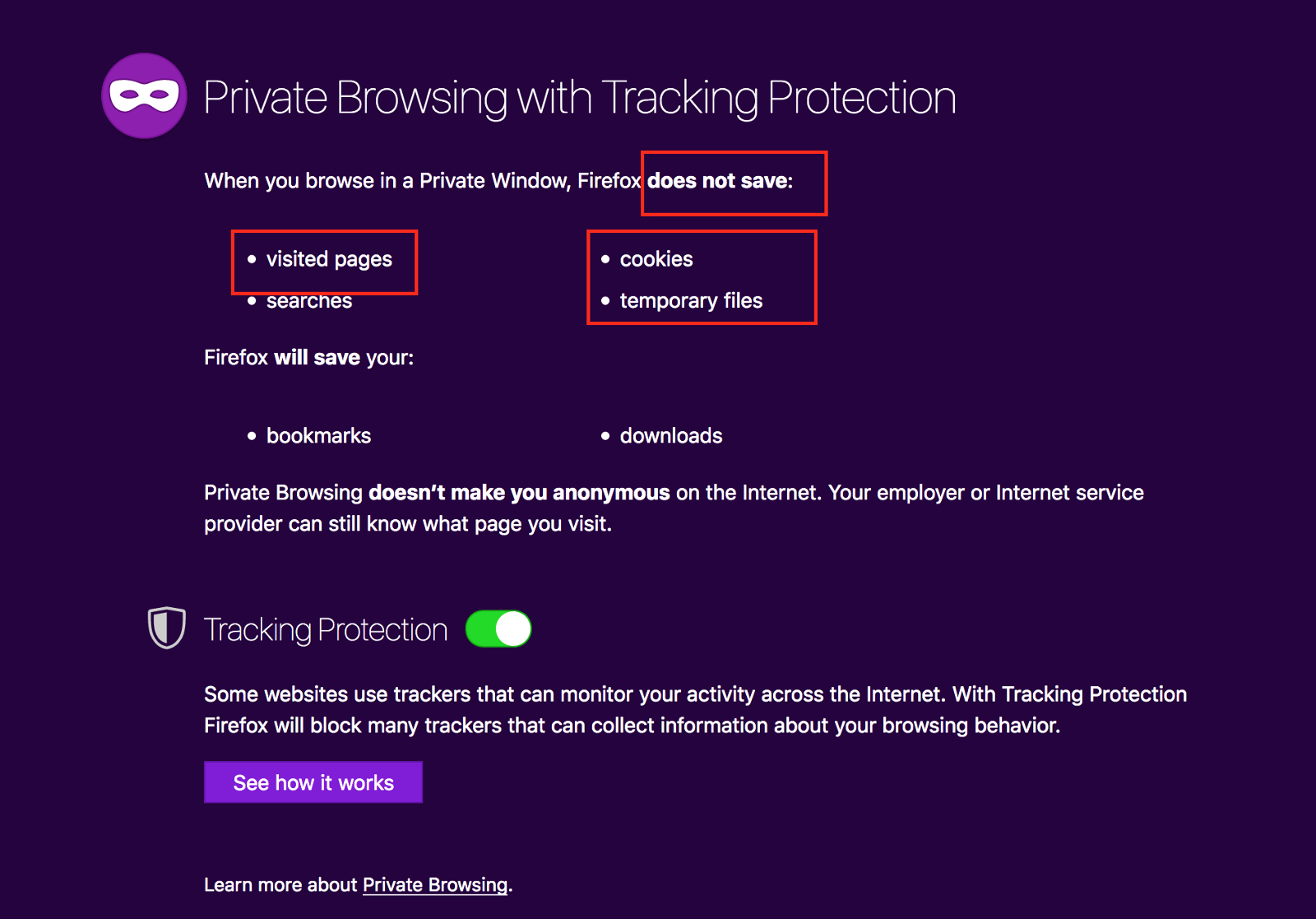Click the purple private browsing mask icon

coord(144,95)
